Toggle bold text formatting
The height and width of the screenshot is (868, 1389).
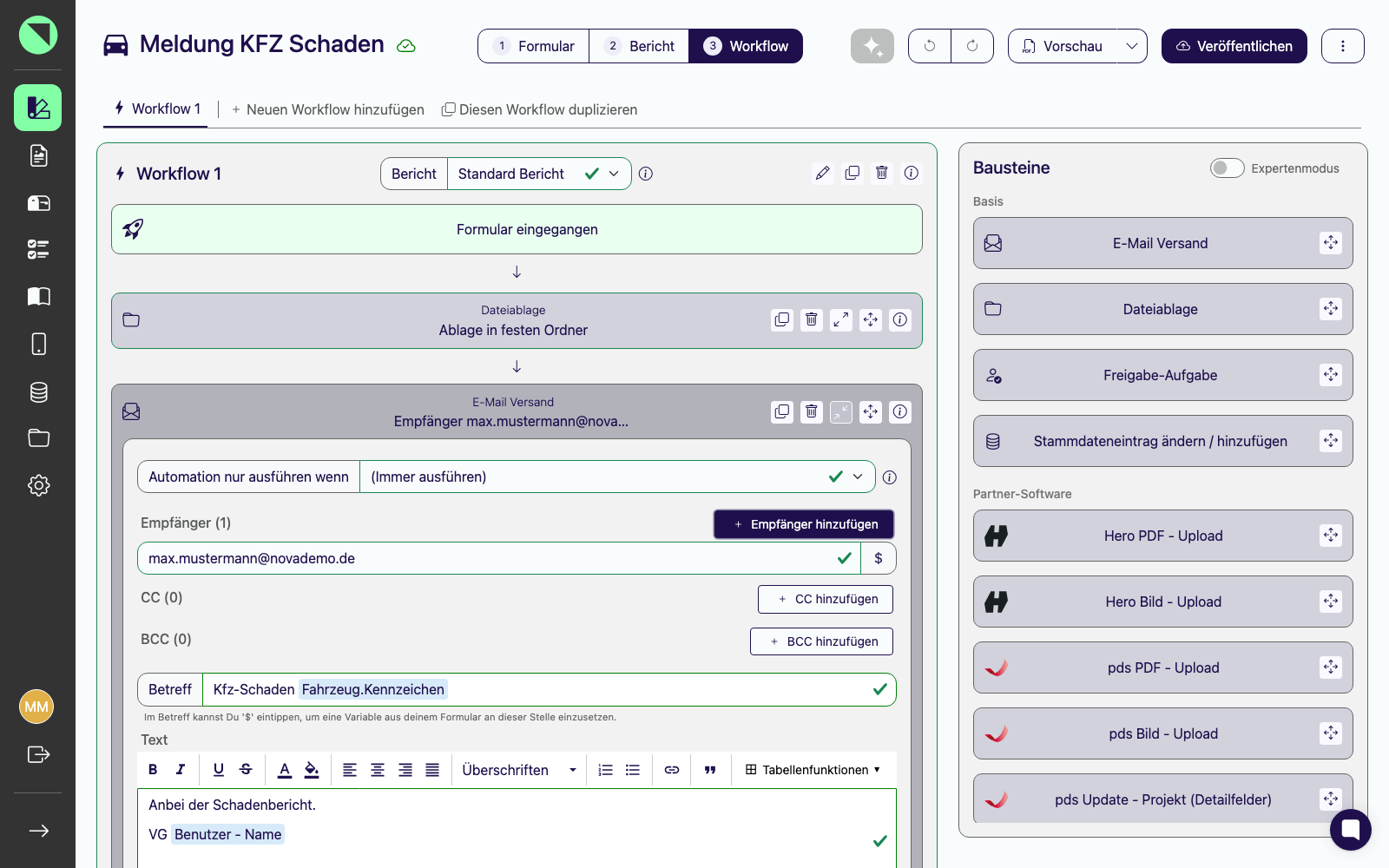coord(153,770)
